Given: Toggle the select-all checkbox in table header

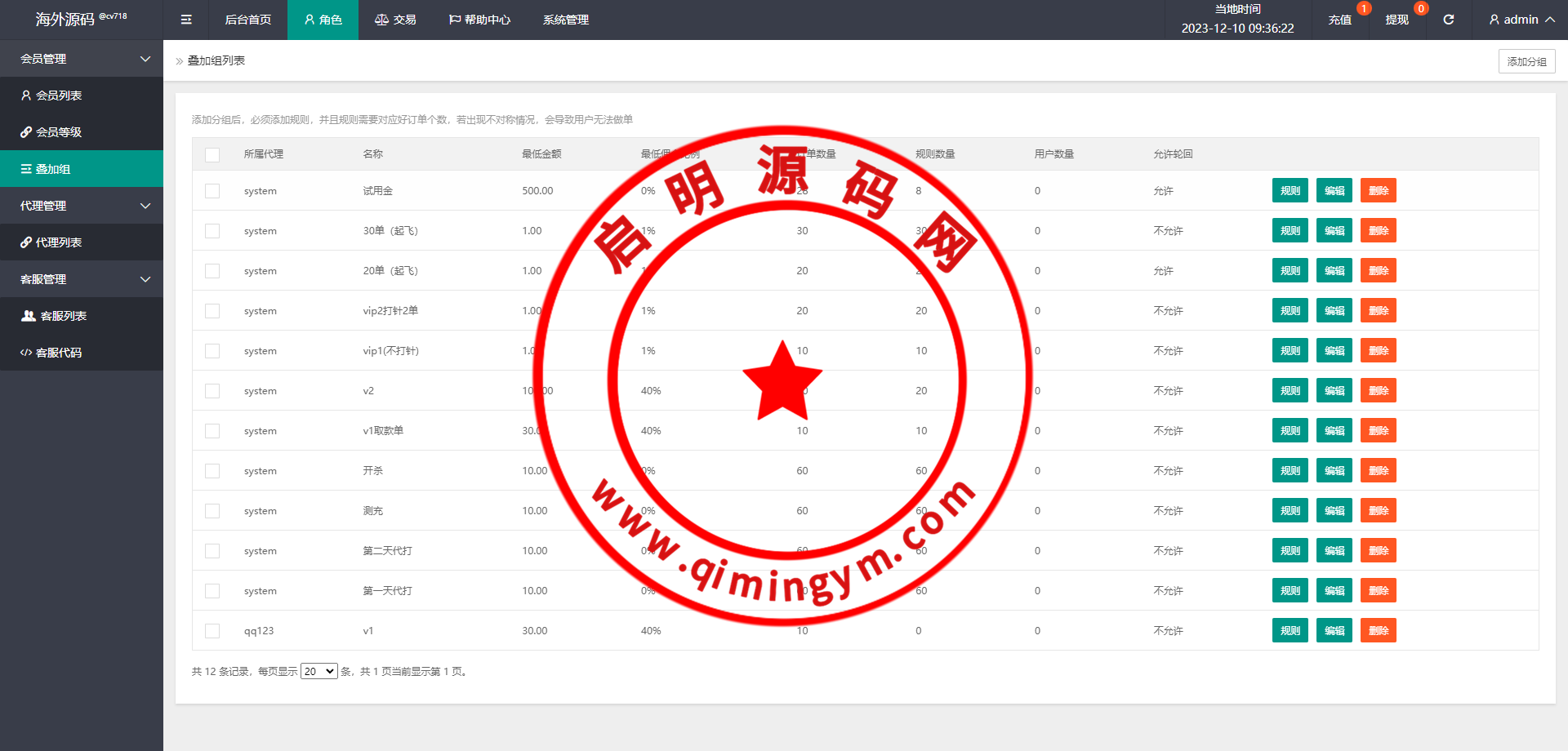Looking at the screenshot, I should point(212,154).
